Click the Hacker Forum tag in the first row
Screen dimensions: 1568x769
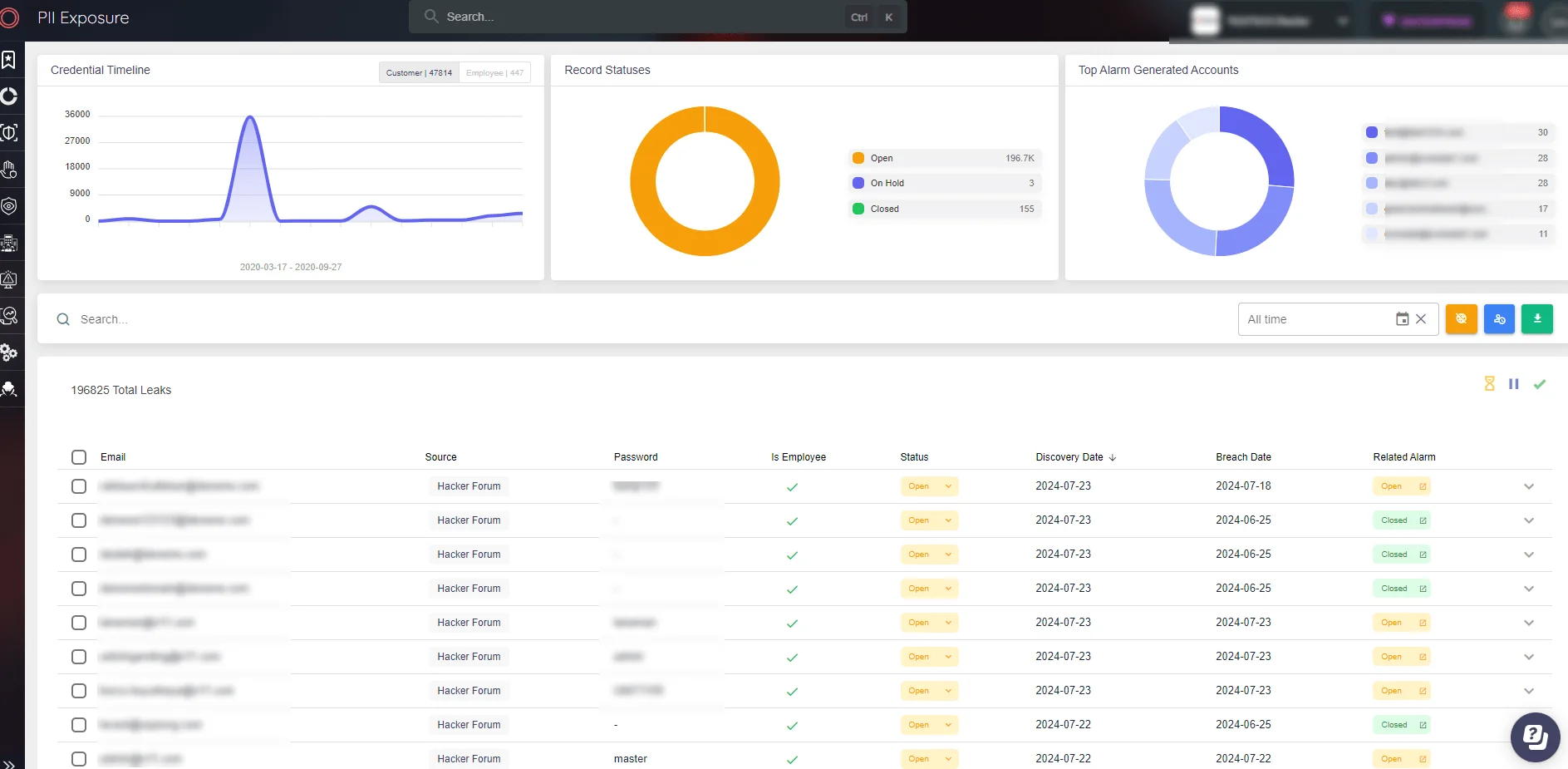point(469,486)
